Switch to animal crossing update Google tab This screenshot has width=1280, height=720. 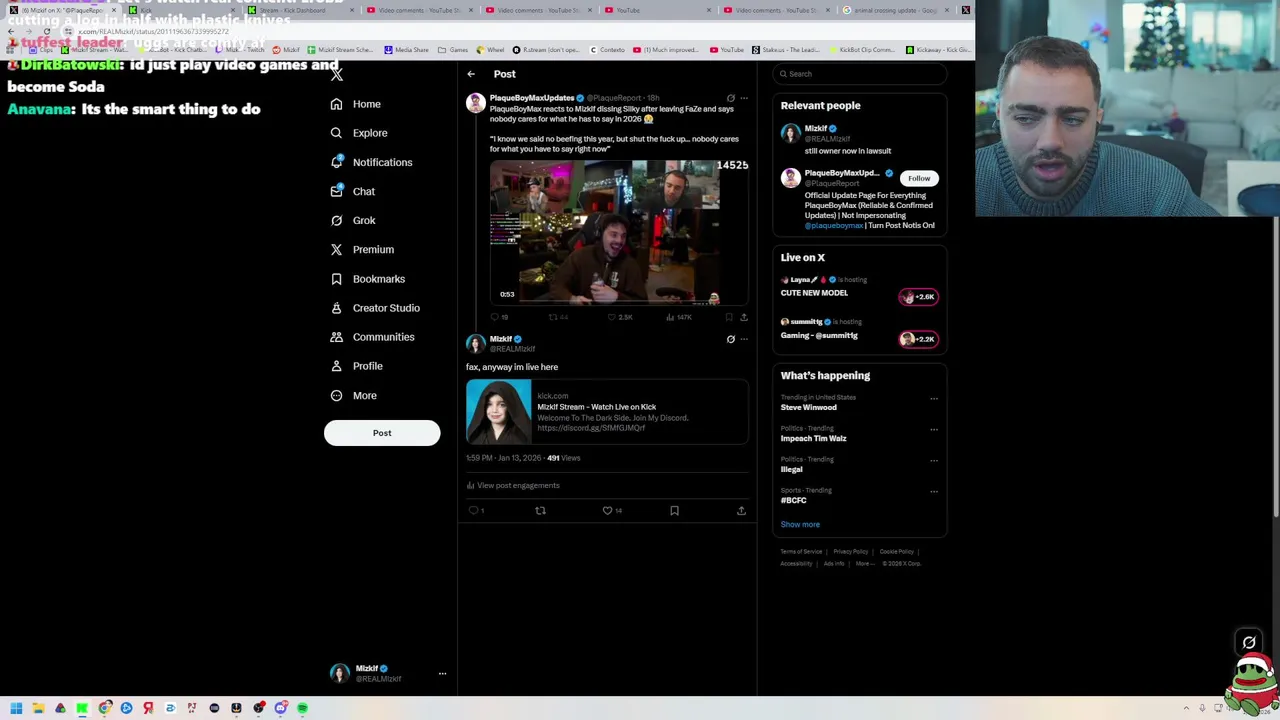point(895,10)
